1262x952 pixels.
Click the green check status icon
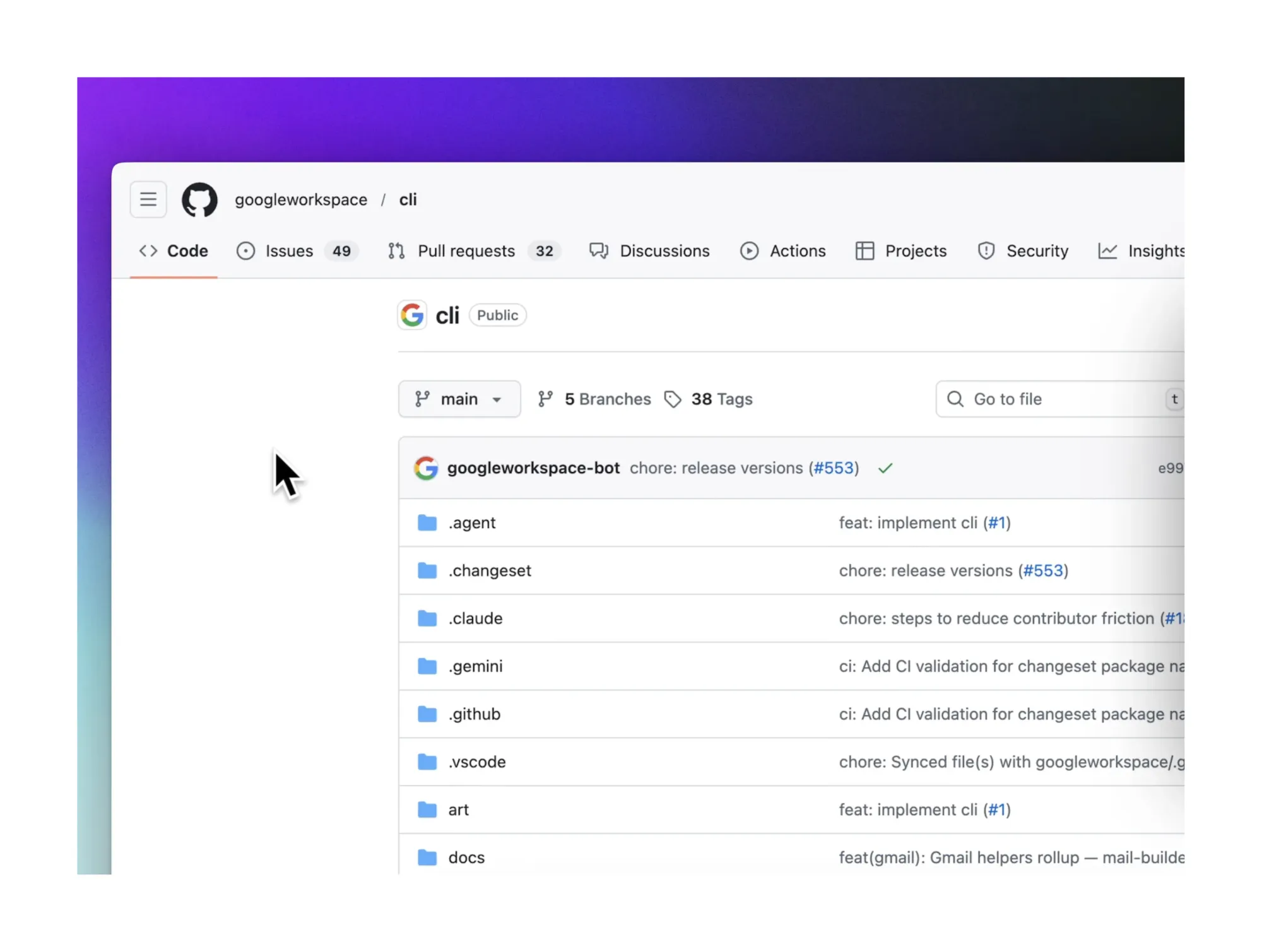[885, 468]
